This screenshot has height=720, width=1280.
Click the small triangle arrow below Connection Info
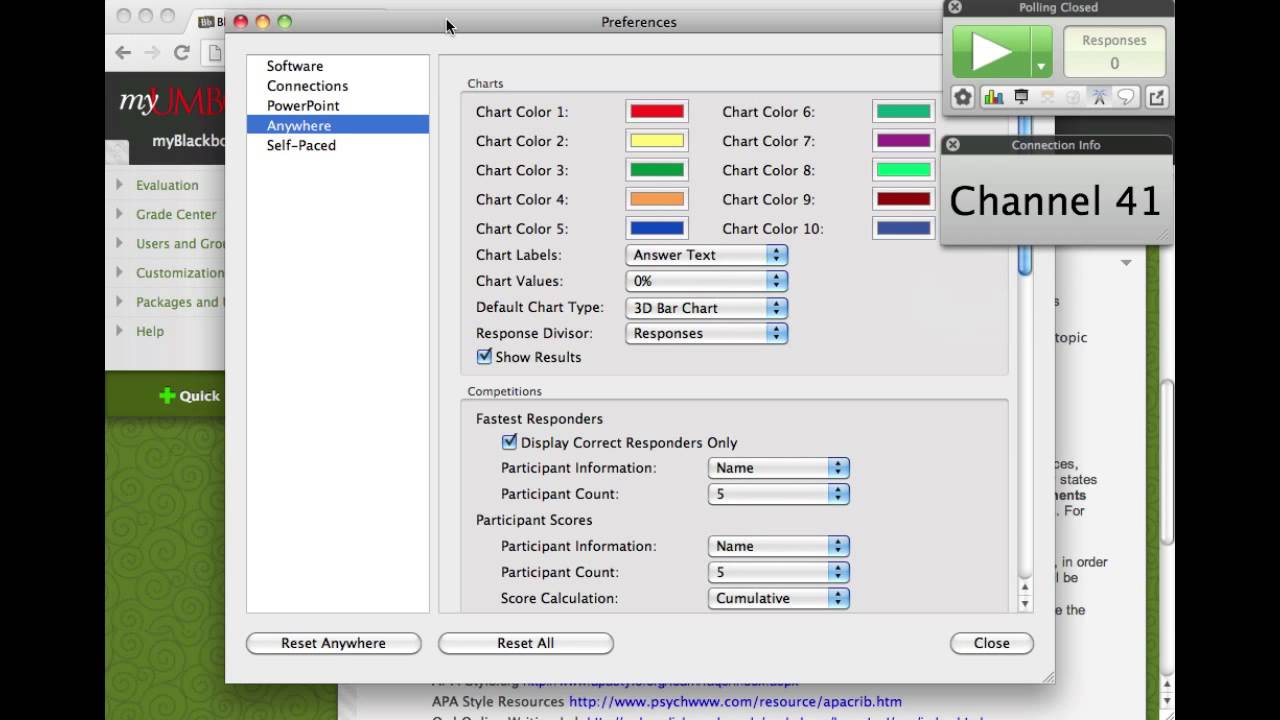pyautogui.click(x=1126, y=263)
